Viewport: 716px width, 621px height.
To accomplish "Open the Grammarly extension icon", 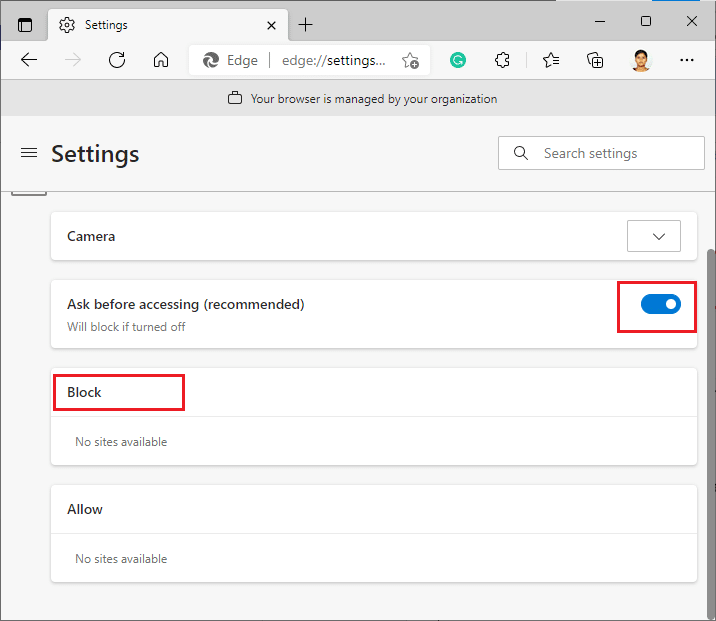I will tap(458, 60).
